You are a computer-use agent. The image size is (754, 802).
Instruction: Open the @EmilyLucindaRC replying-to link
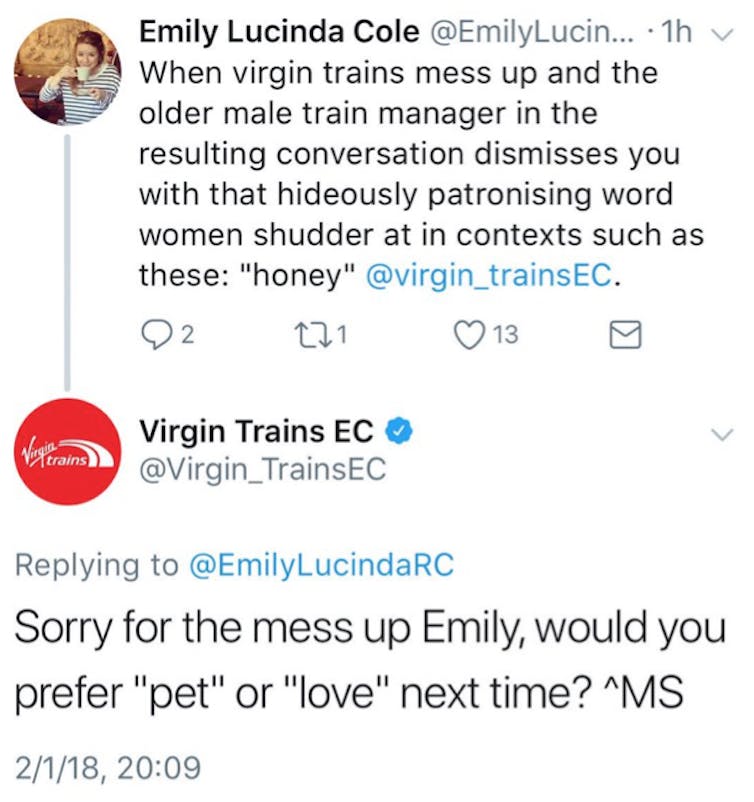point(321,566)
